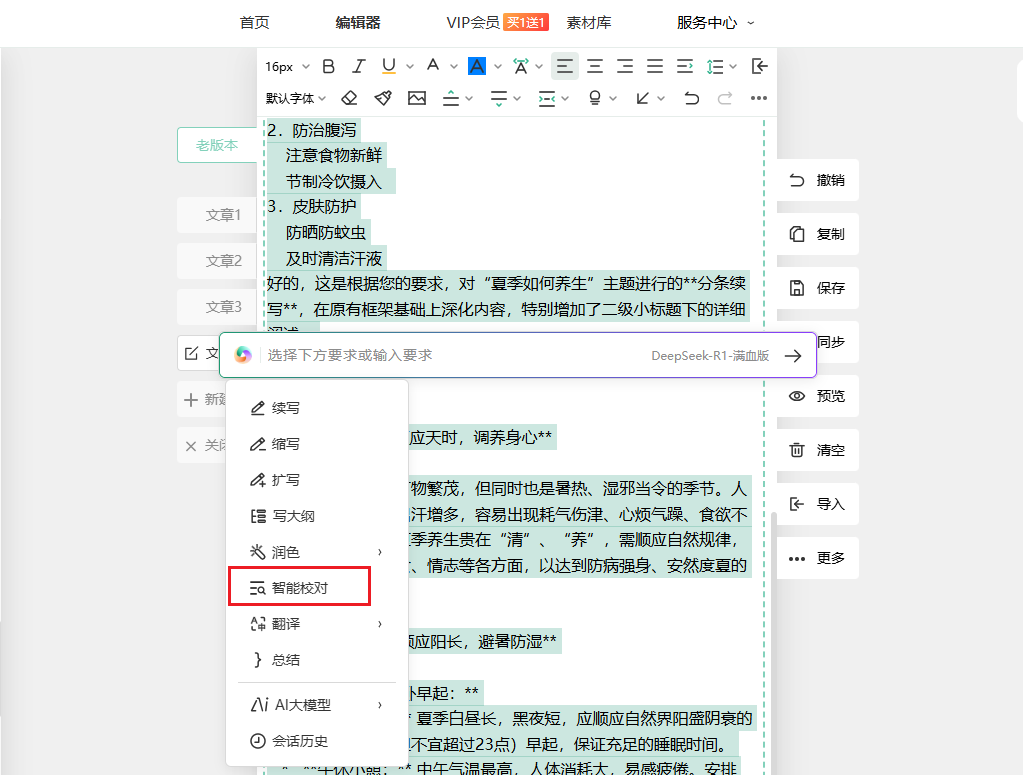This screenshot has width=1023, height=775.
Task: Expand the highlight color dropdown arrow
Action: click(498, 67)
